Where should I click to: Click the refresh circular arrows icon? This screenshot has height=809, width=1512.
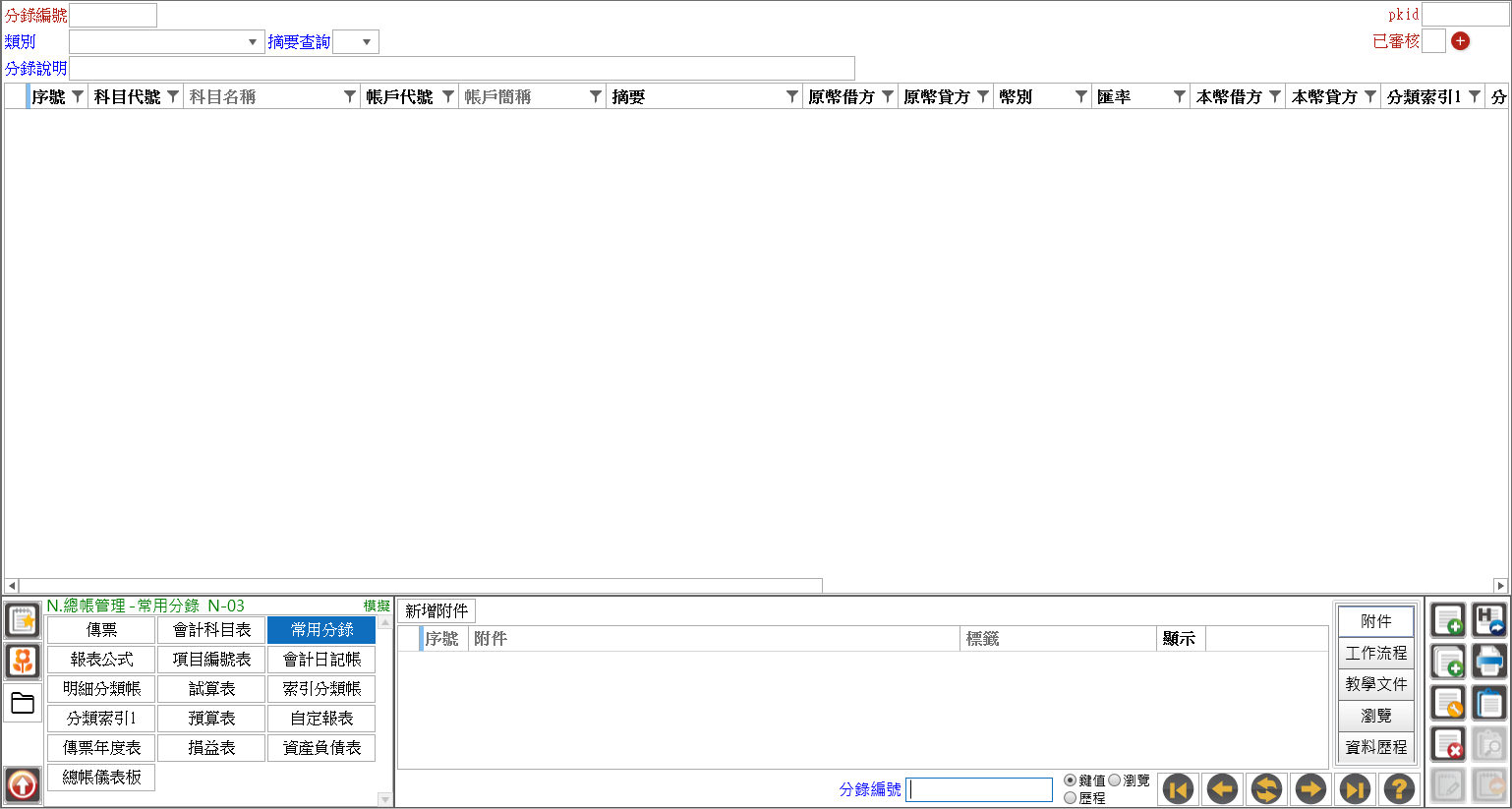point(1266,788)
